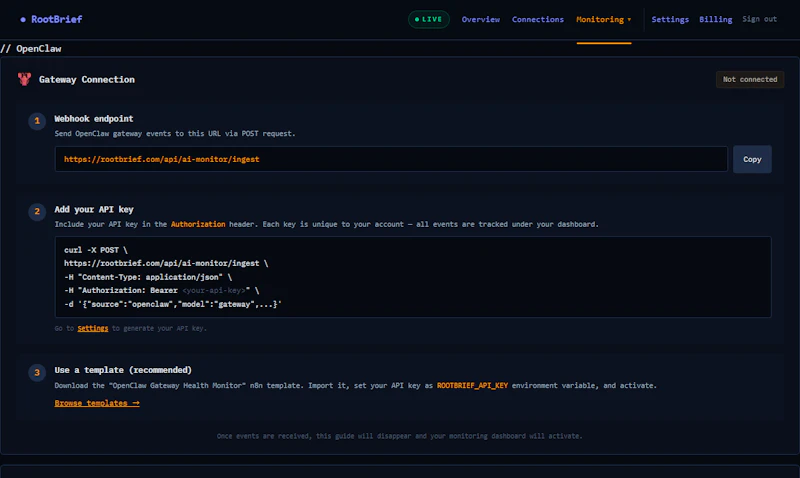Open the Browse templates link
The image size is (800, 478).
tap(97, 403)
